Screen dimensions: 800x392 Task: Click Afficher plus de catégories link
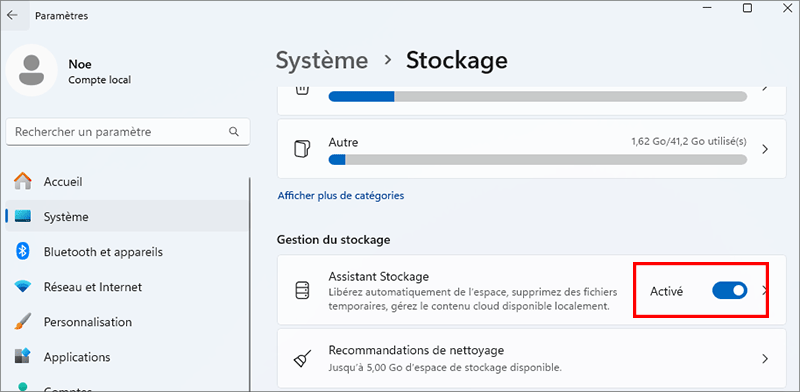(x=341, y=195)
